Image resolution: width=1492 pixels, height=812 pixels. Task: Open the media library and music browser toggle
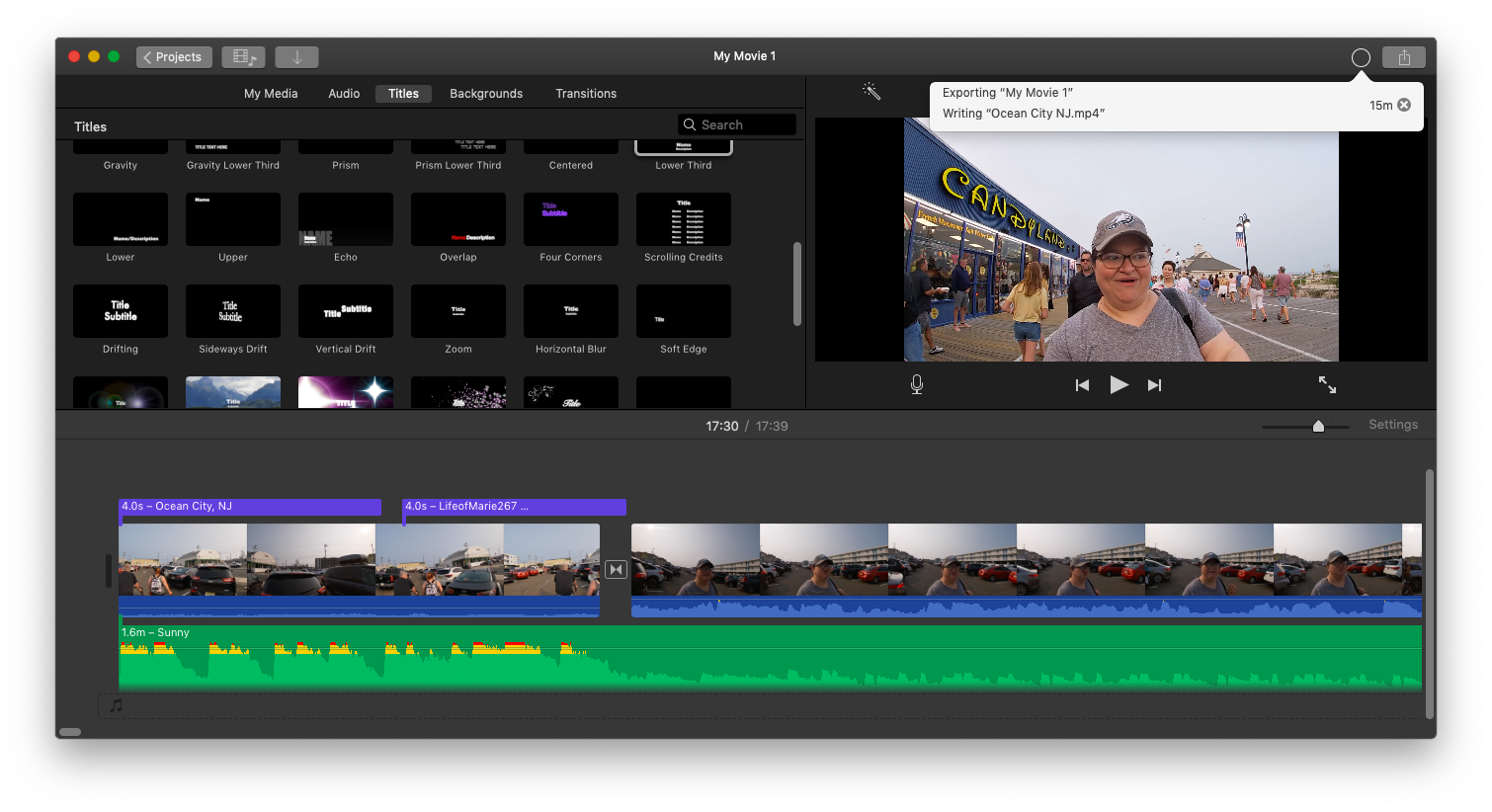click(243, 57)
